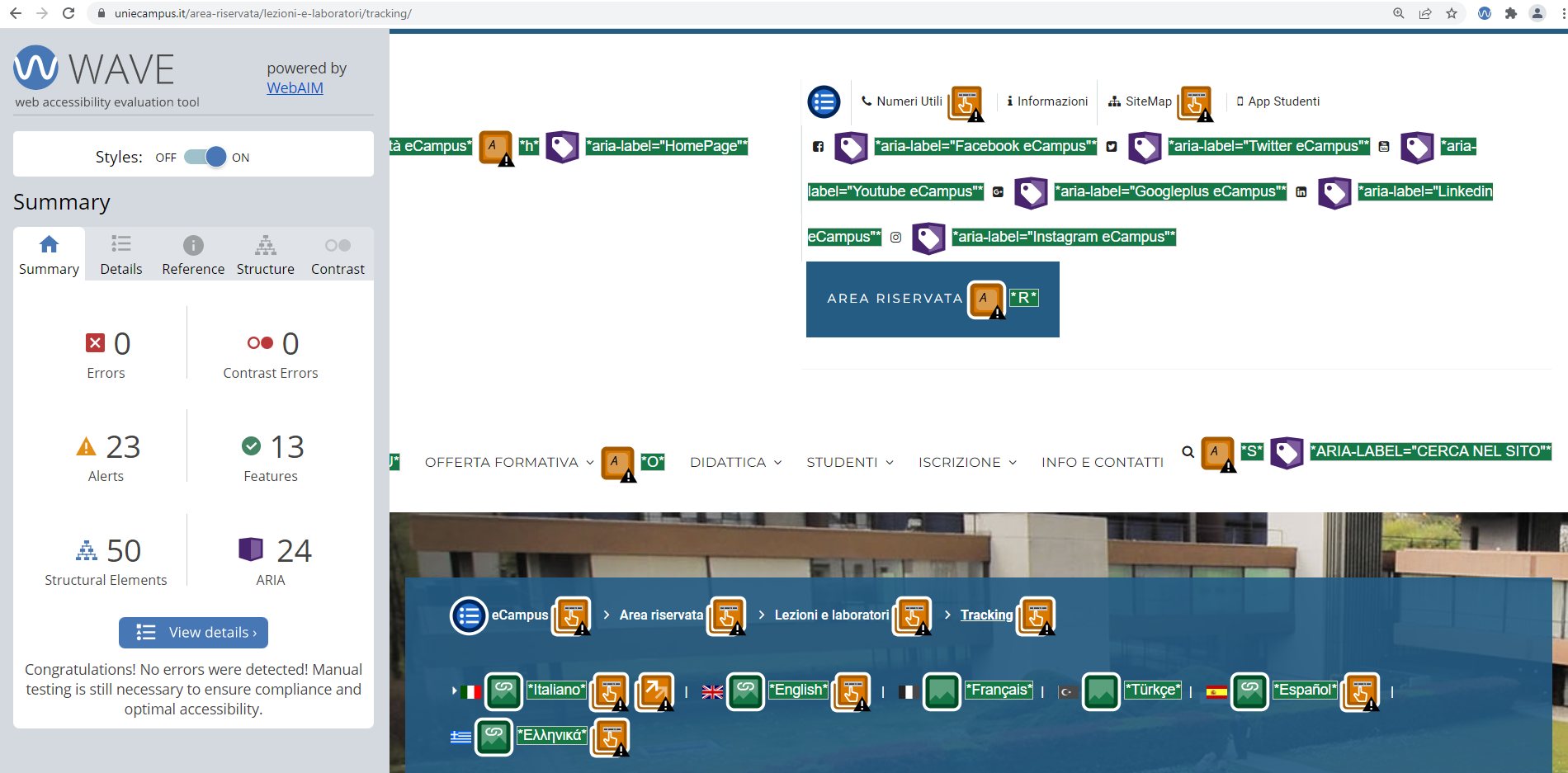Select the English language flag
This screenshot has width=1568, height=773.
pyautogui.click(x=712, y=692)
